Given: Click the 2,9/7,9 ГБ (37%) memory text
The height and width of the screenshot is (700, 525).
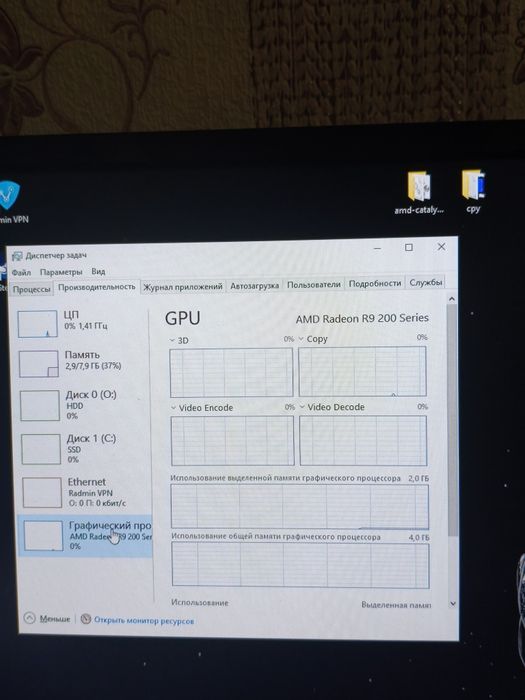Looking at the screenshot, I should (93, 366).
